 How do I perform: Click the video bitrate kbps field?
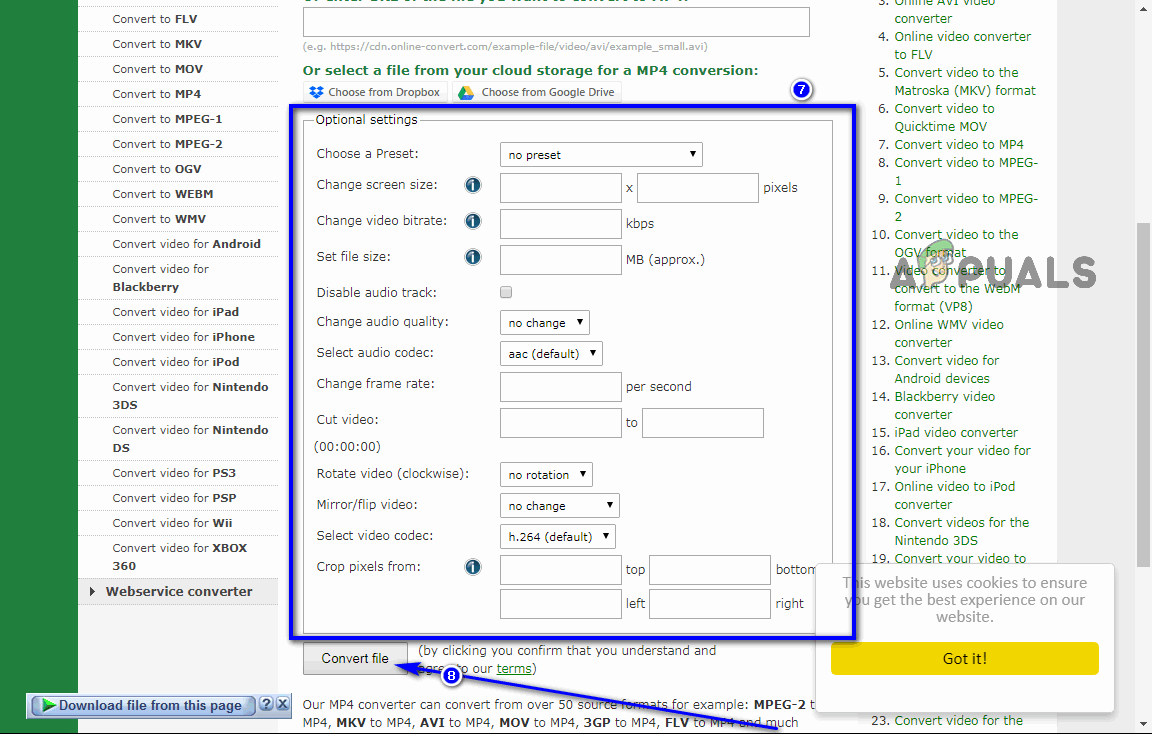point(561,224)
